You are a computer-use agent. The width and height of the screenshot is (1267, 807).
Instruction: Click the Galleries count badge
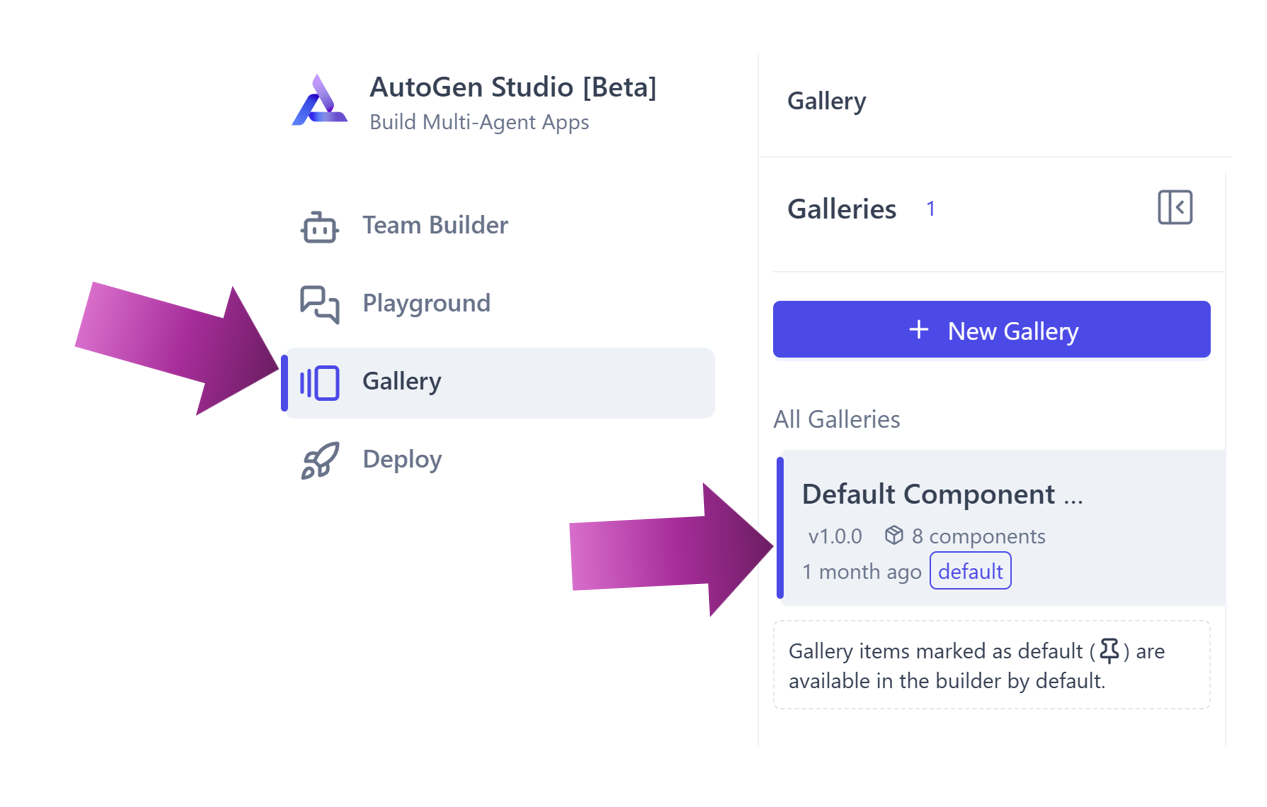pyautogui.click(x=930, y=208)
